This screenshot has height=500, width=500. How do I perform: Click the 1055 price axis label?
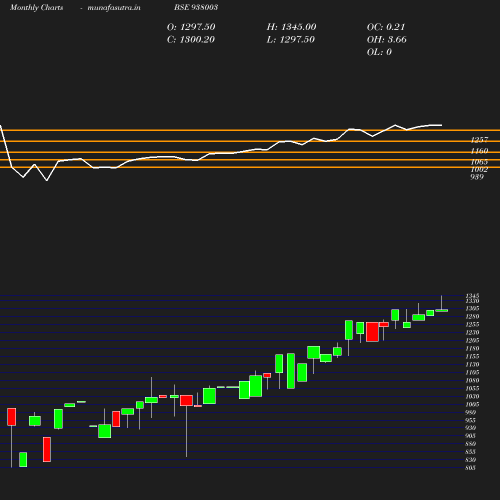coord(472,388)
